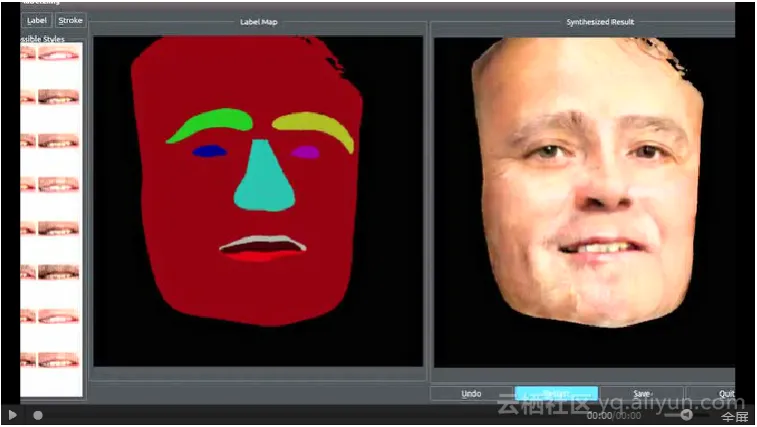Screen dimensions: 757x427
Task: Adjust the volume speaker slider knob
Action: click(x=686, y=414)
